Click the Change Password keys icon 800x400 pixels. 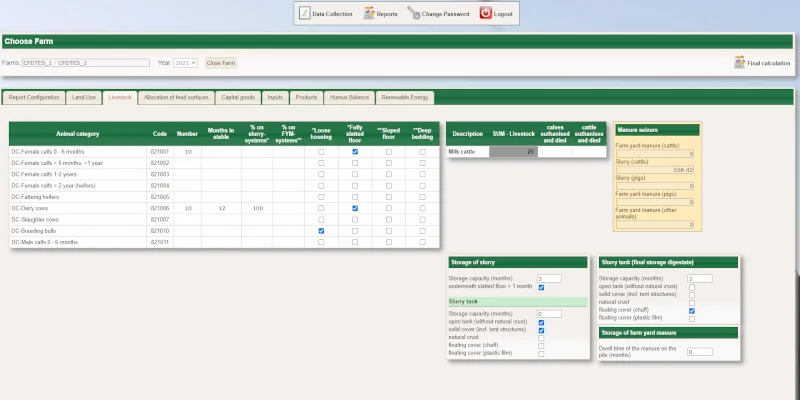[414, 14]
